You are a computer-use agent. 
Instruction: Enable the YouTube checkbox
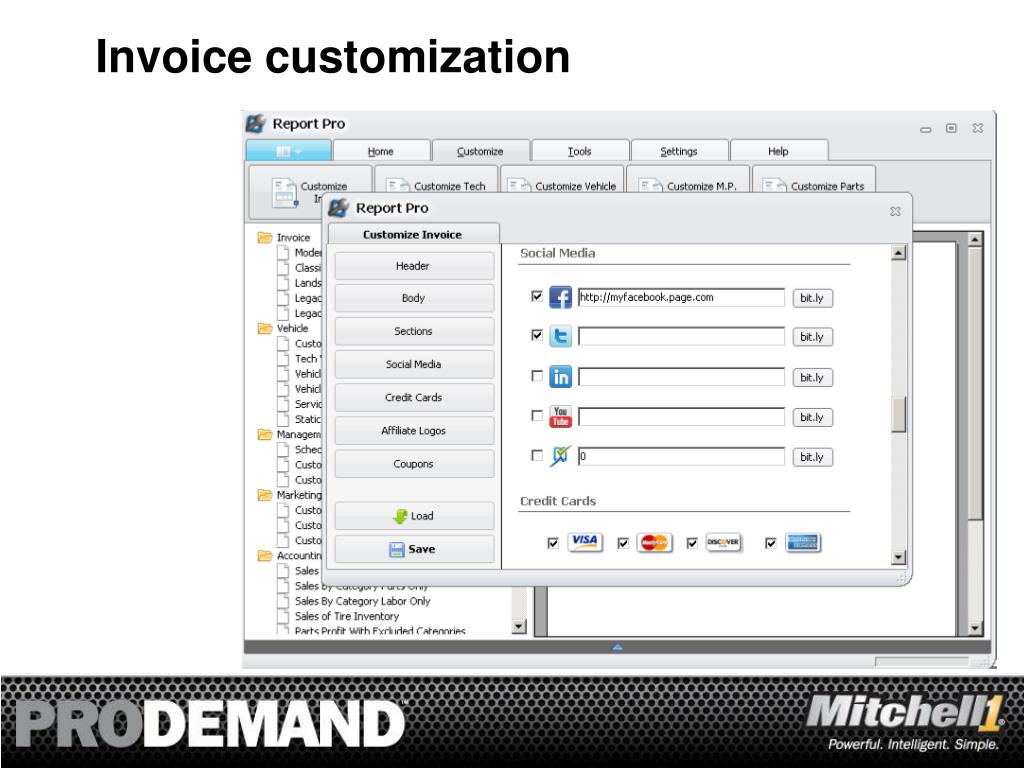coord(537,415)
